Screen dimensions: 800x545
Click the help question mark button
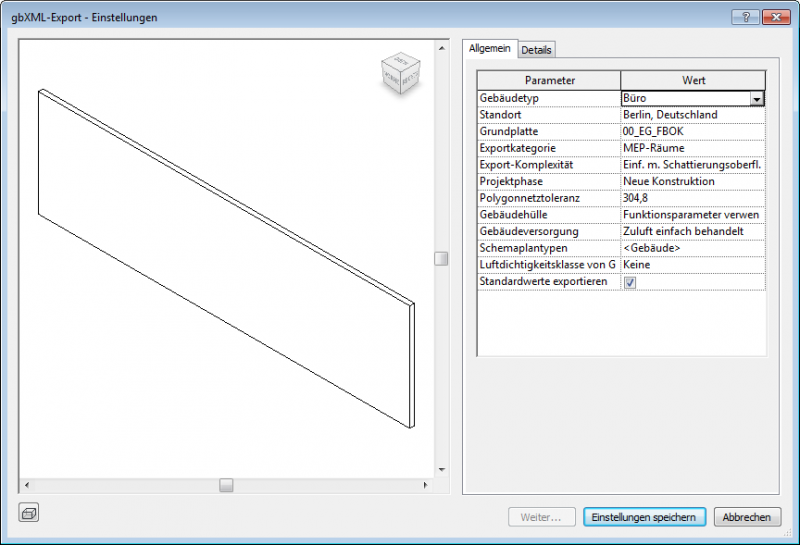[x=744, y=18]
